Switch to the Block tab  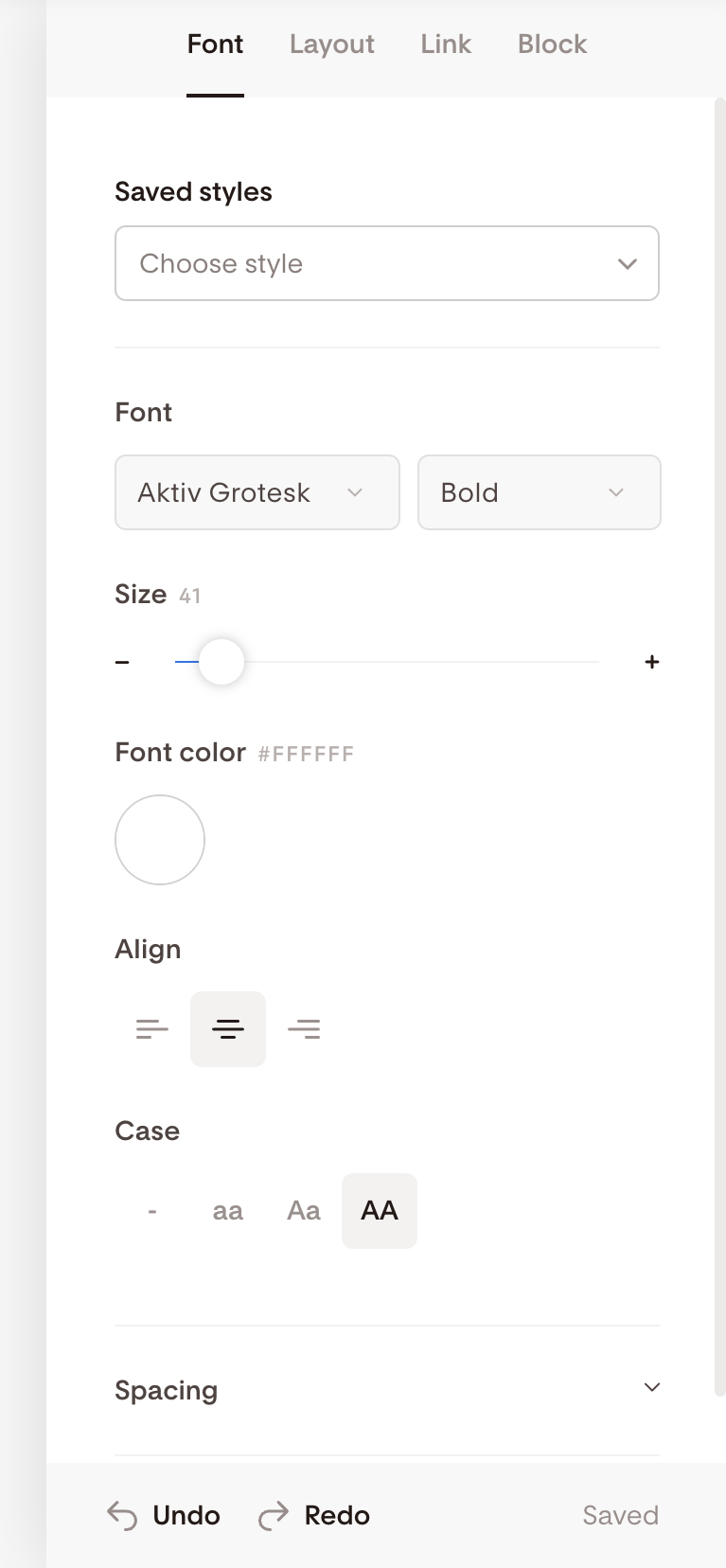click(551, 44)
